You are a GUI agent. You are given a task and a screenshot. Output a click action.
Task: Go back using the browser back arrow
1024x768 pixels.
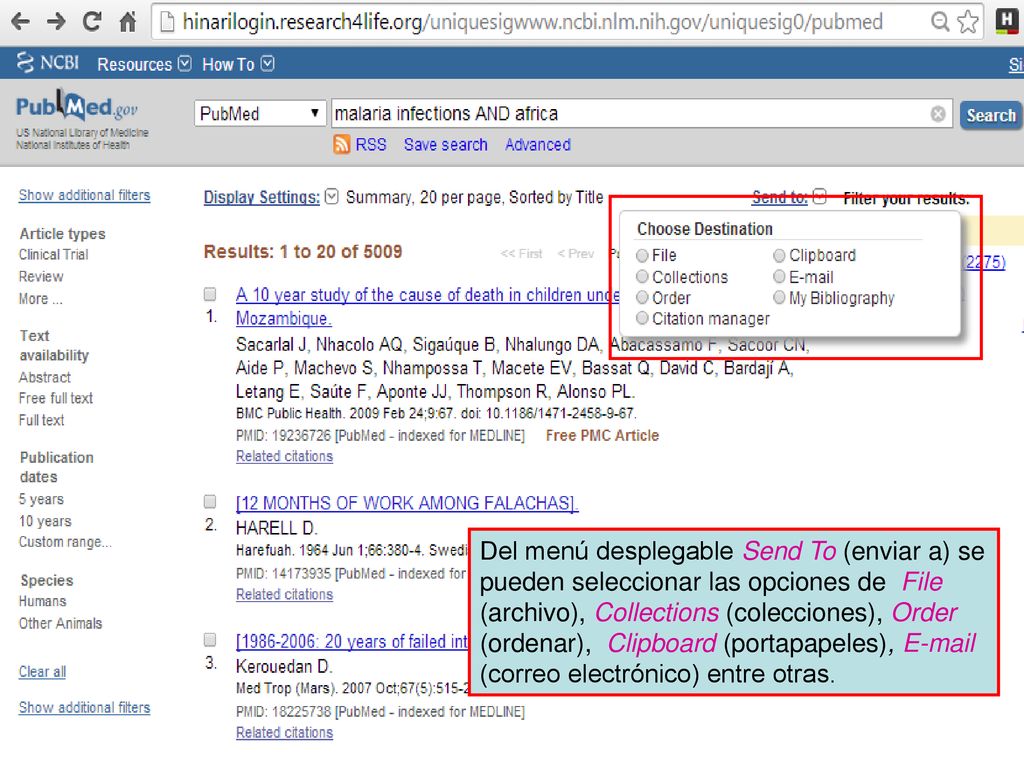pyautogui.click(x=20, y=22)
